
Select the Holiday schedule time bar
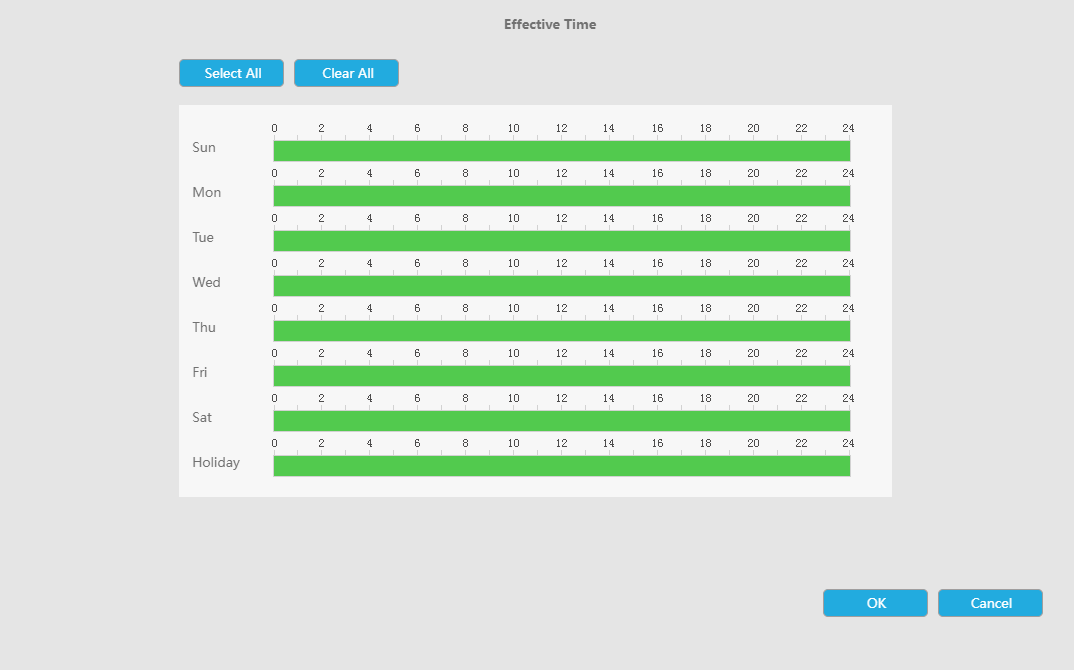coord(562,466)
